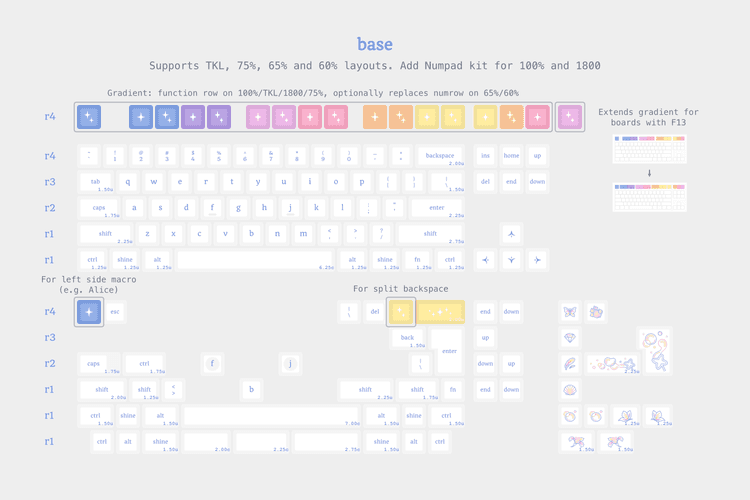Click the o keycap
The image size is (750, 500).
[x=336, y=182]
